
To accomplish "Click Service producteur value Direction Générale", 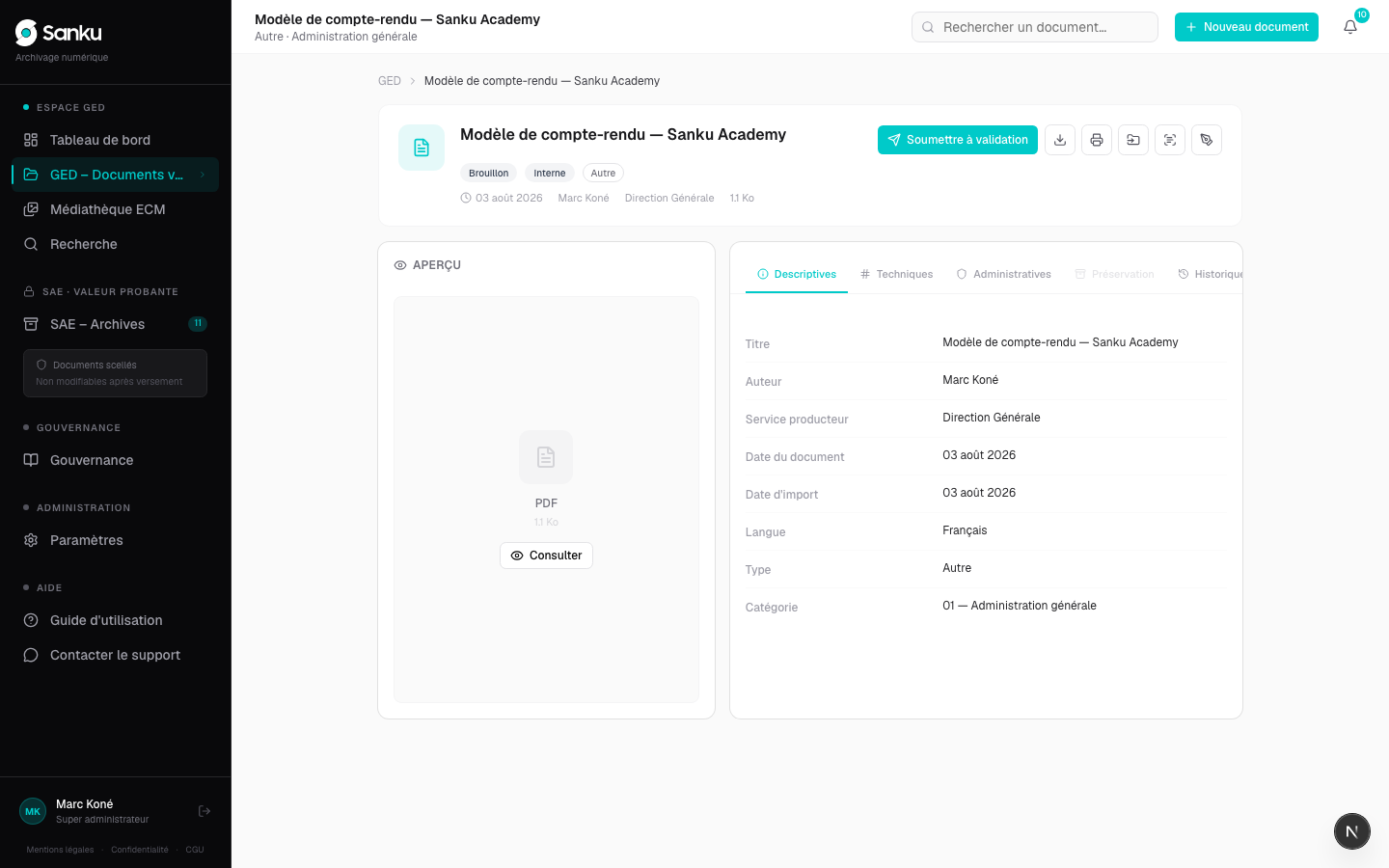I will click(992, 418).
